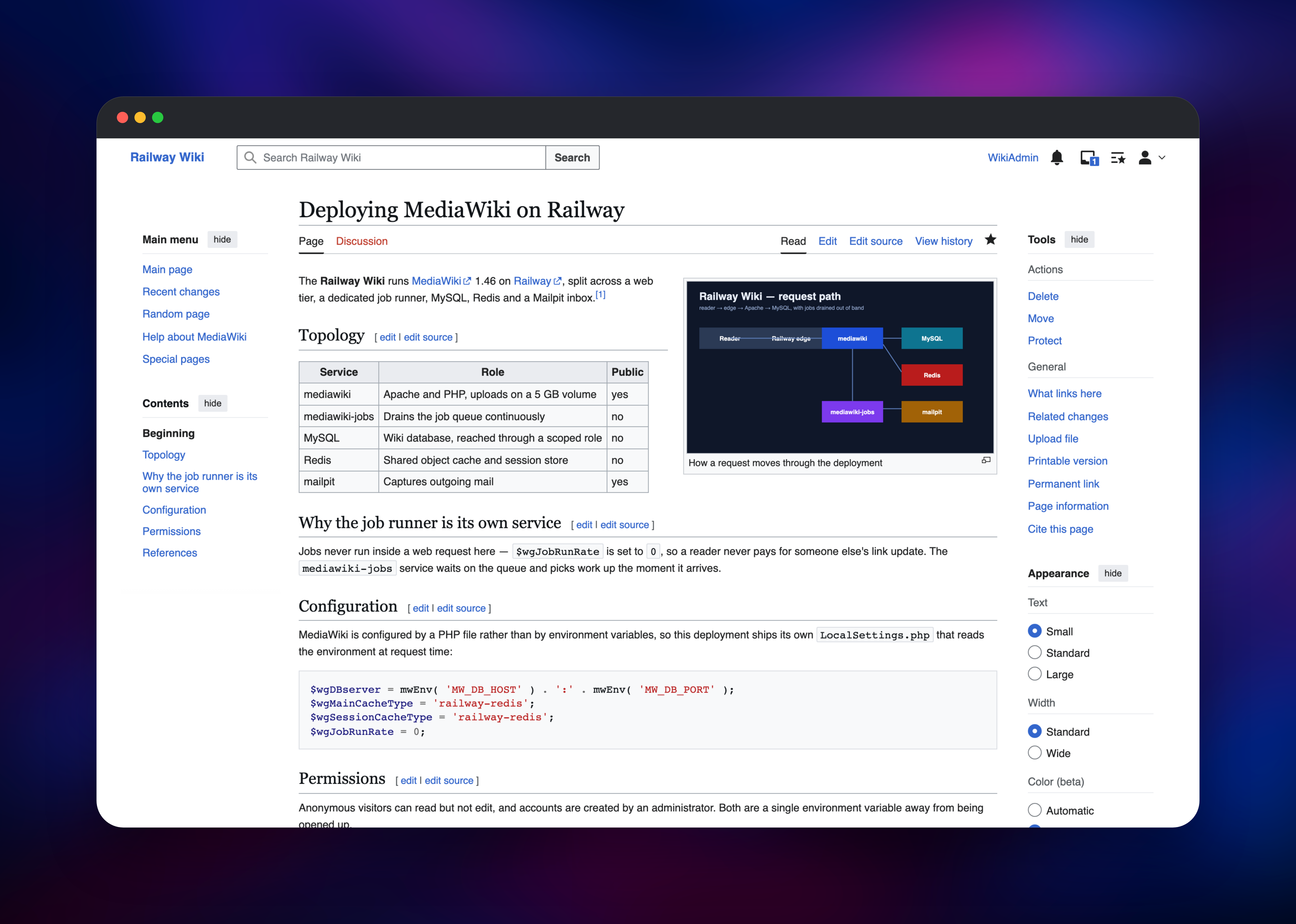Jump to References in Contents
Image resolution: width=1296 pixels, height=924 pixels.
coord(170,553)
